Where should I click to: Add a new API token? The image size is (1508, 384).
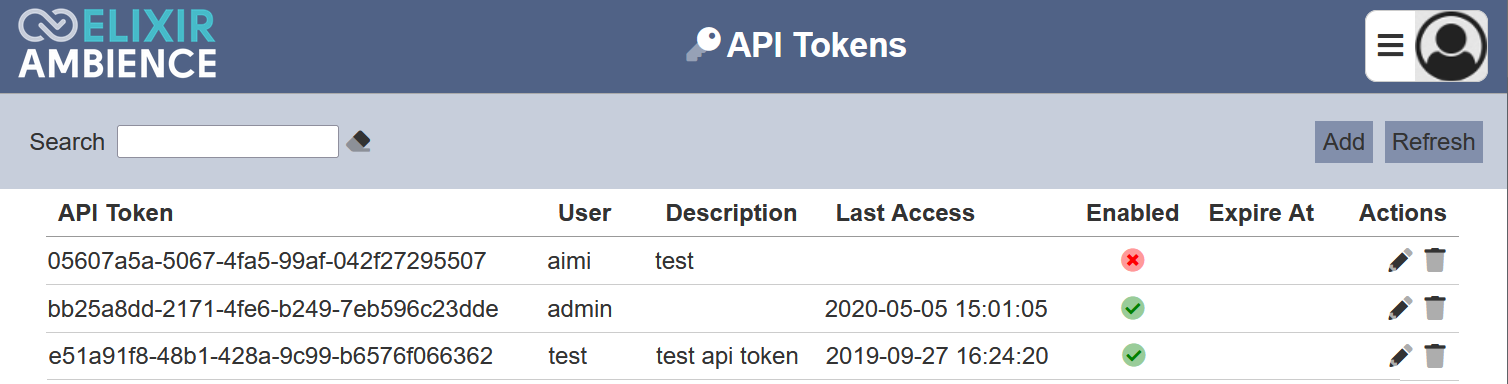1344,142
